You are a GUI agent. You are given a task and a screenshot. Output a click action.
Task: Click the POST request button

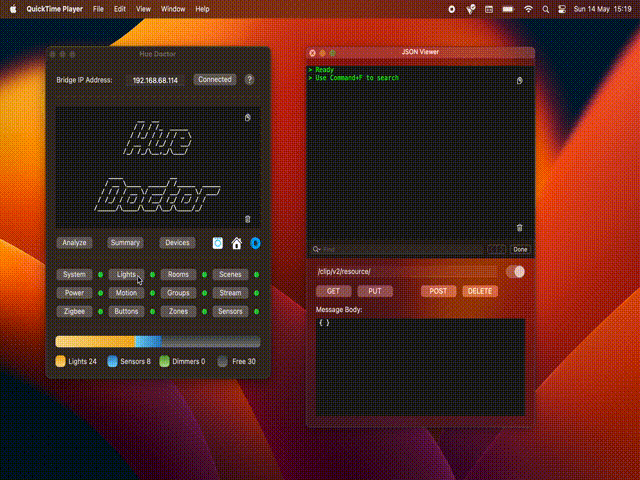click(x=438, y=291)
